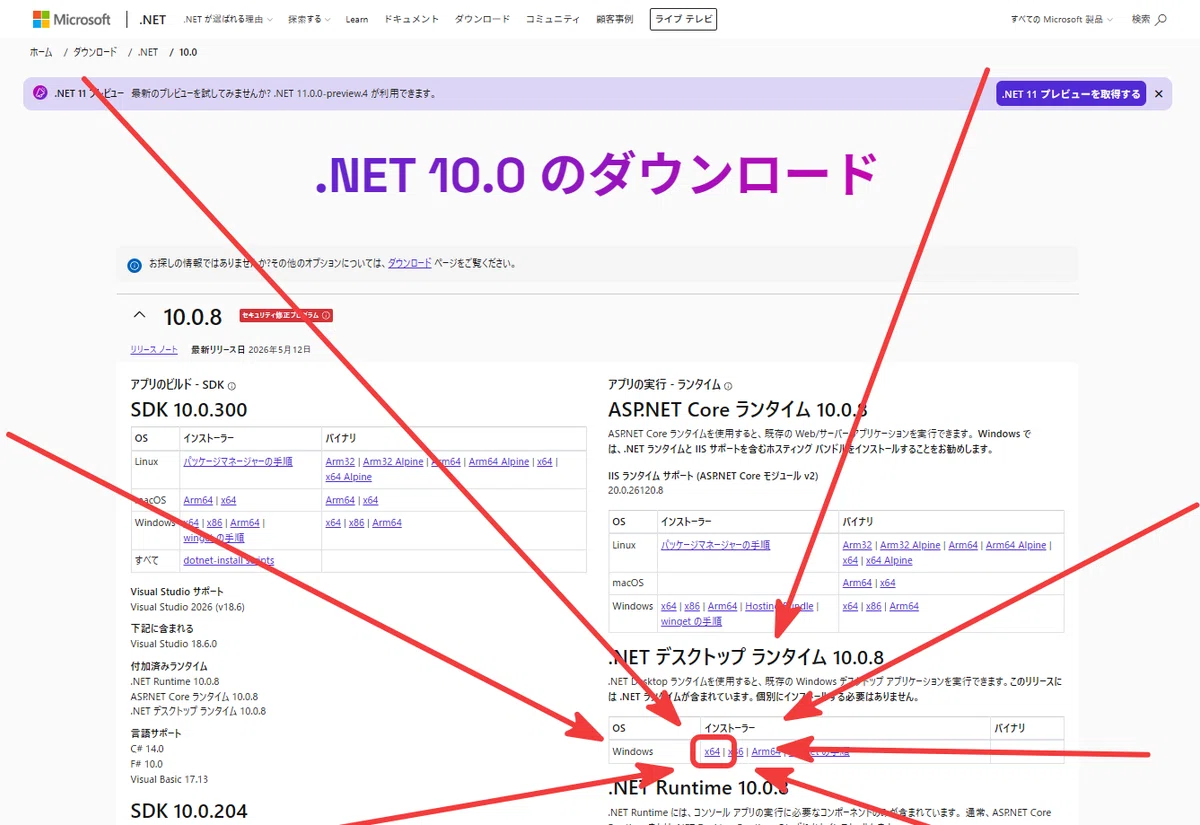Viewport: 1200px width, 825px height.
Task: Open the コミュニティ nav item
Action: click(x=552, y=19)
